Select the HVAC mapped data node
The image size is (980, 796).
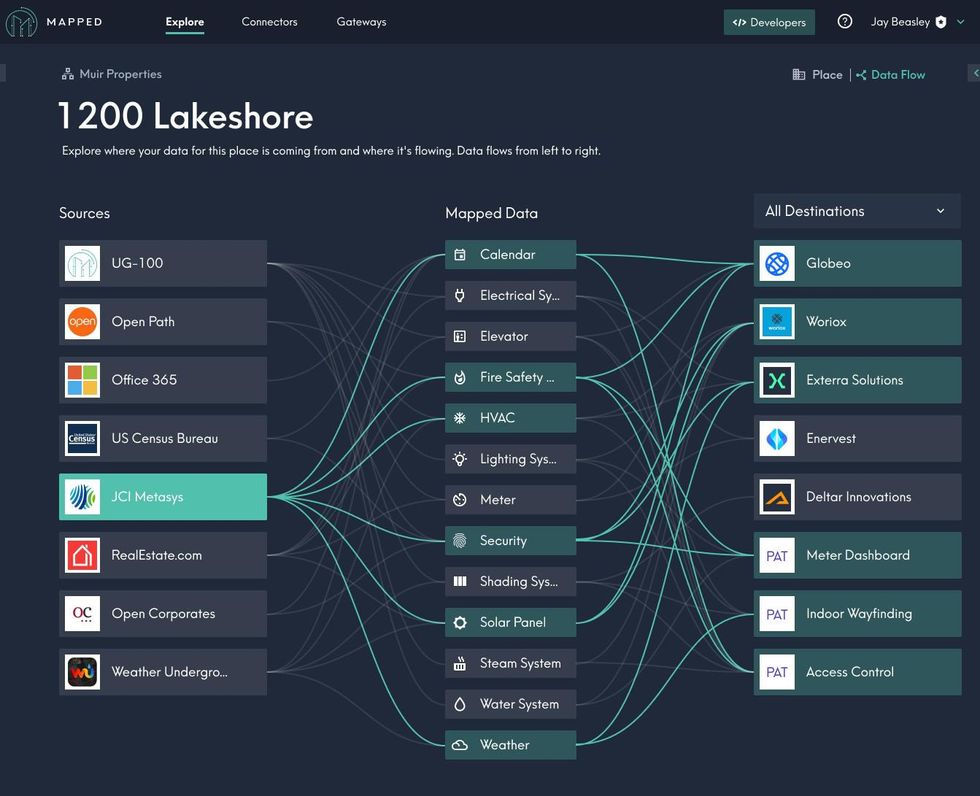[511, 418]
